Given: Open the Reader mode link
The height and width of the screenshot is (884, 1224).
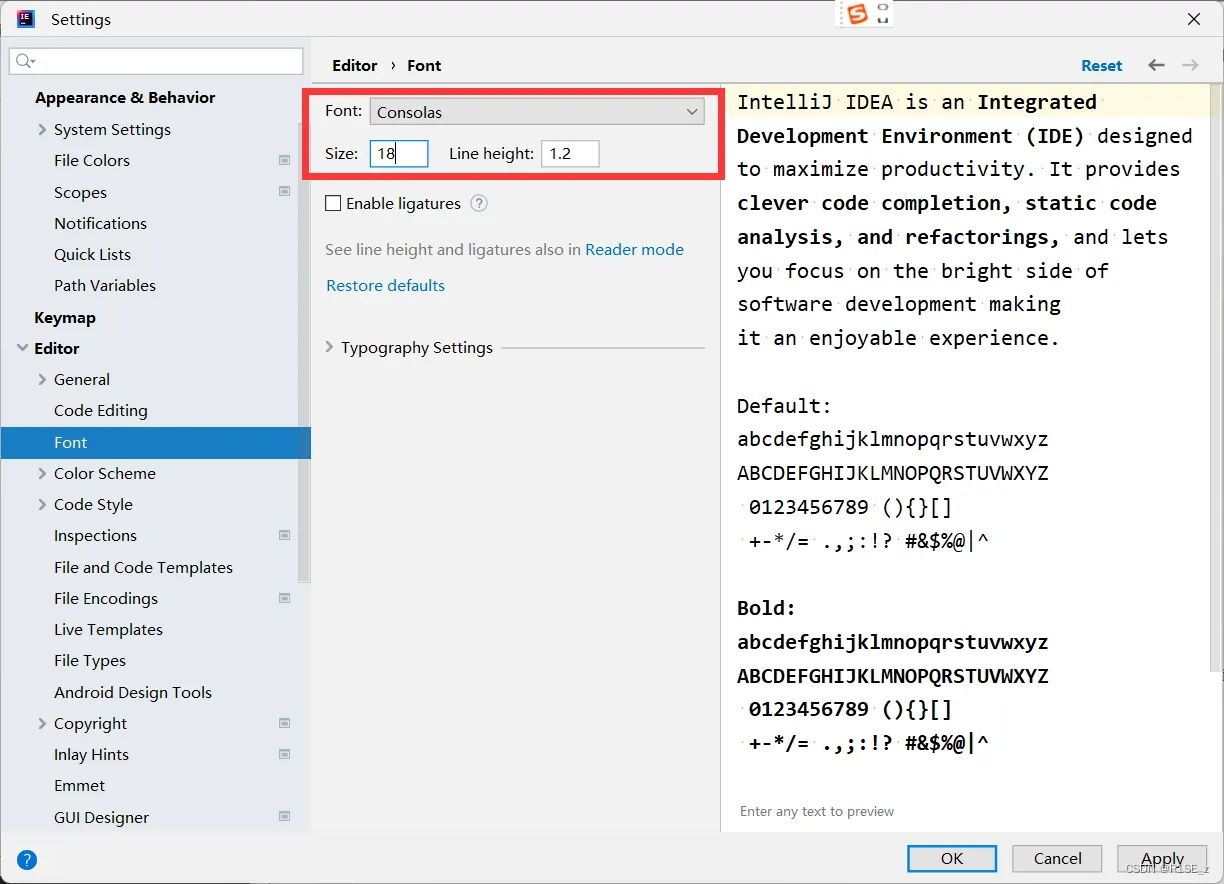Looking at the screenshot, I should pyautogui.click(x=634, y=249).
